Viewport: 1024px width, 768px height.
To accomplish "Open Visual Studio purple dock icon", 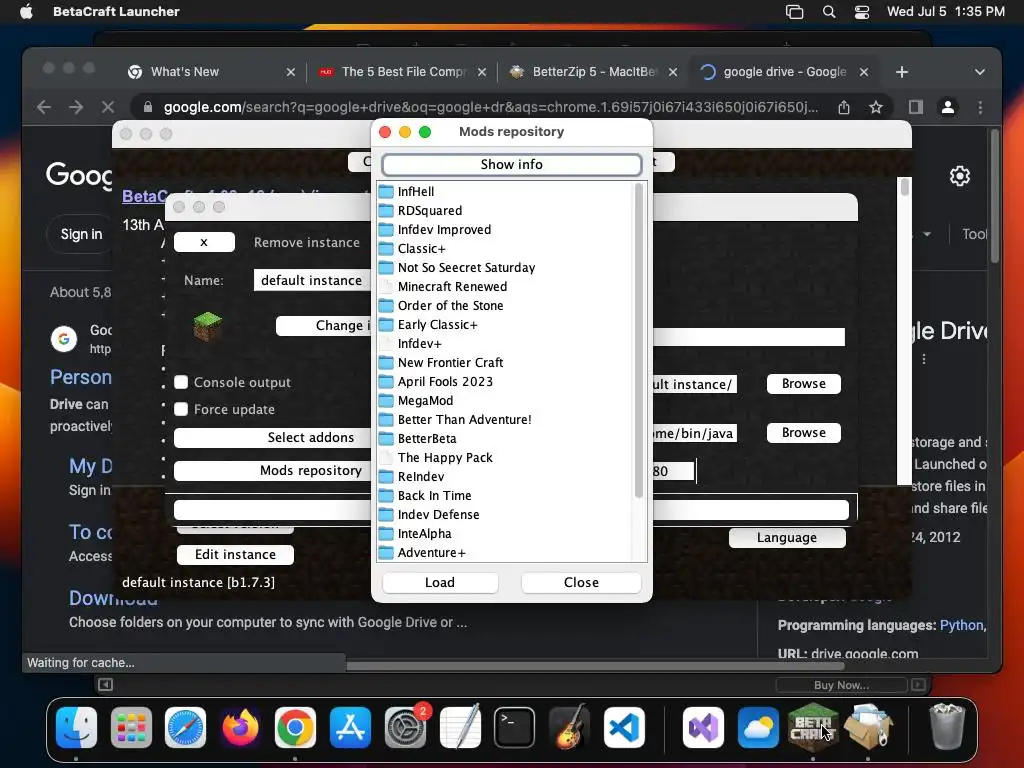I will 703,727.
